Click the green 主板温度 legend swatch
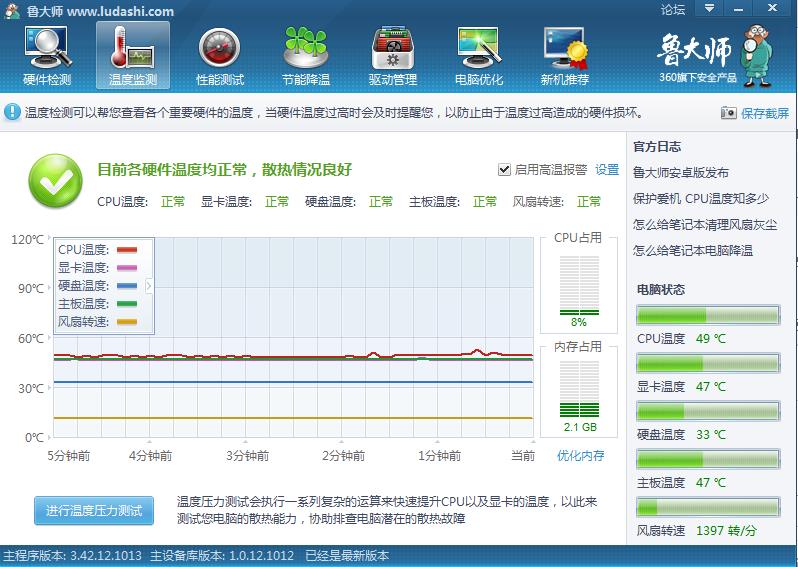Screen dimensions: 798x567 127,304
